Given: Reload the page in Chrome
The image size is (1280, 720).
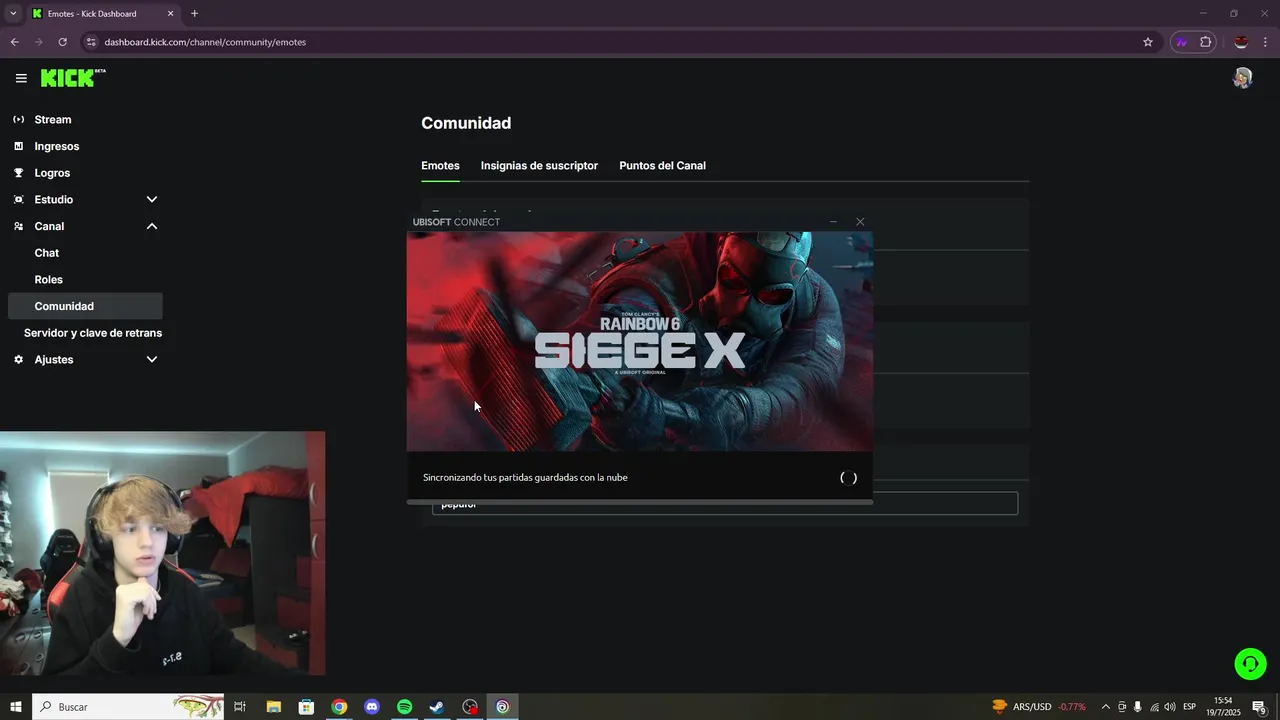Looking at the screenshot, I should pos(62,42).
